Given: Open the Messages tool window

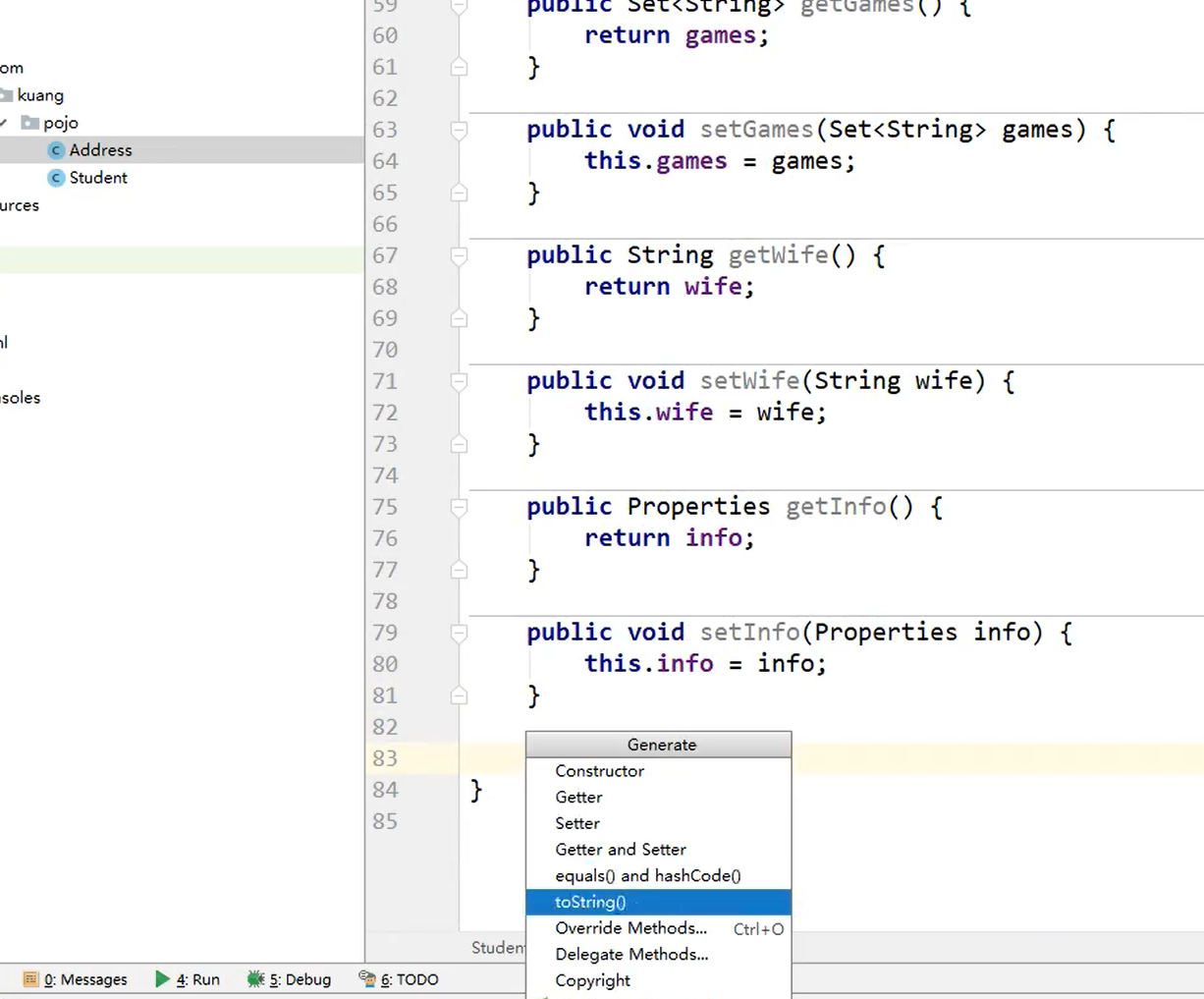Looking at the screenshot, I should [x=76, y=979].
